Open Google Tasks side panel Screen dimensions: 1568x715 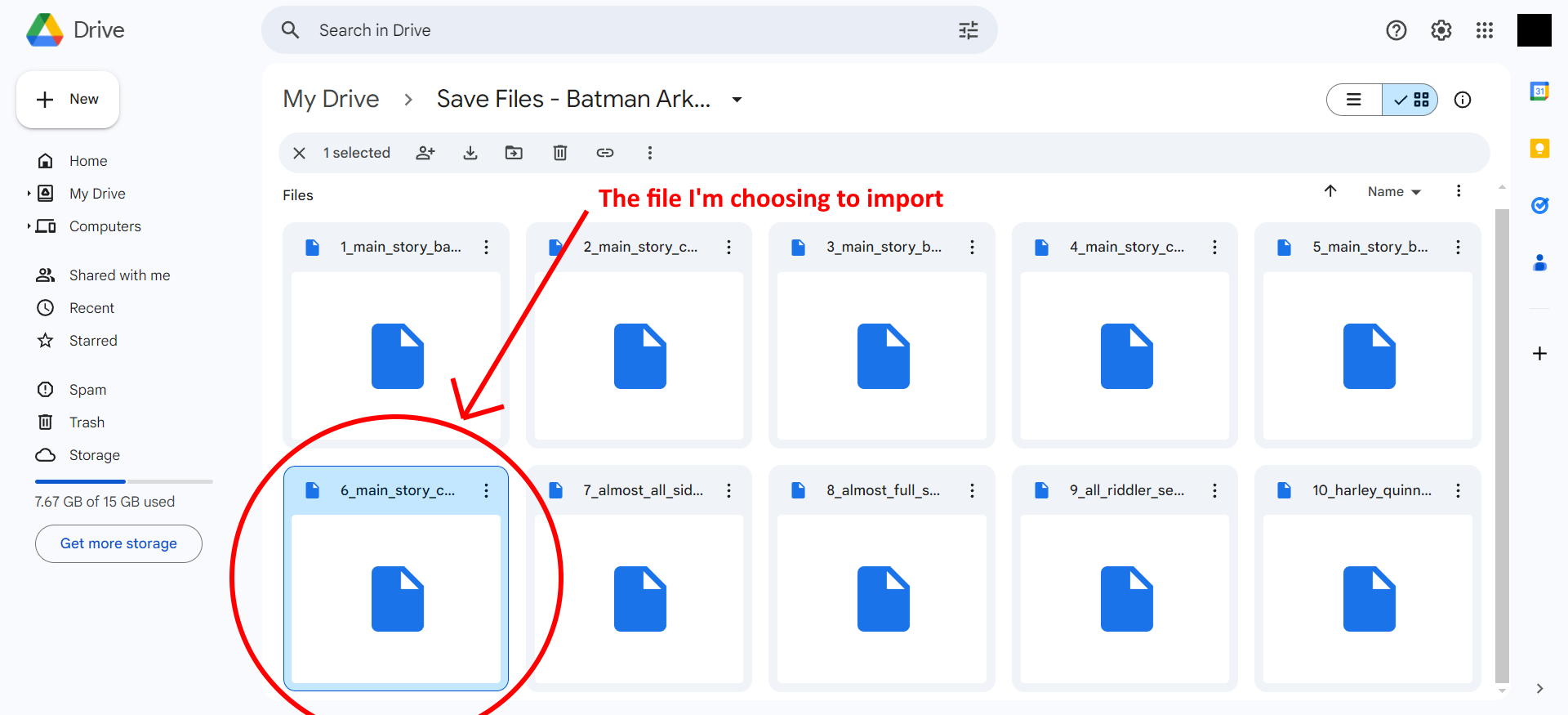click(1539, 205)
